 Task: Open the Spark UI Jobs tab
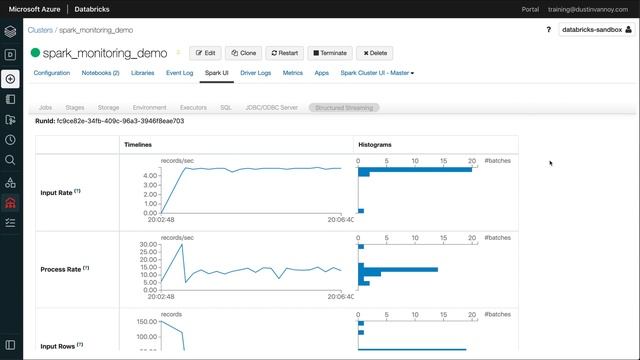click(45, 108)
